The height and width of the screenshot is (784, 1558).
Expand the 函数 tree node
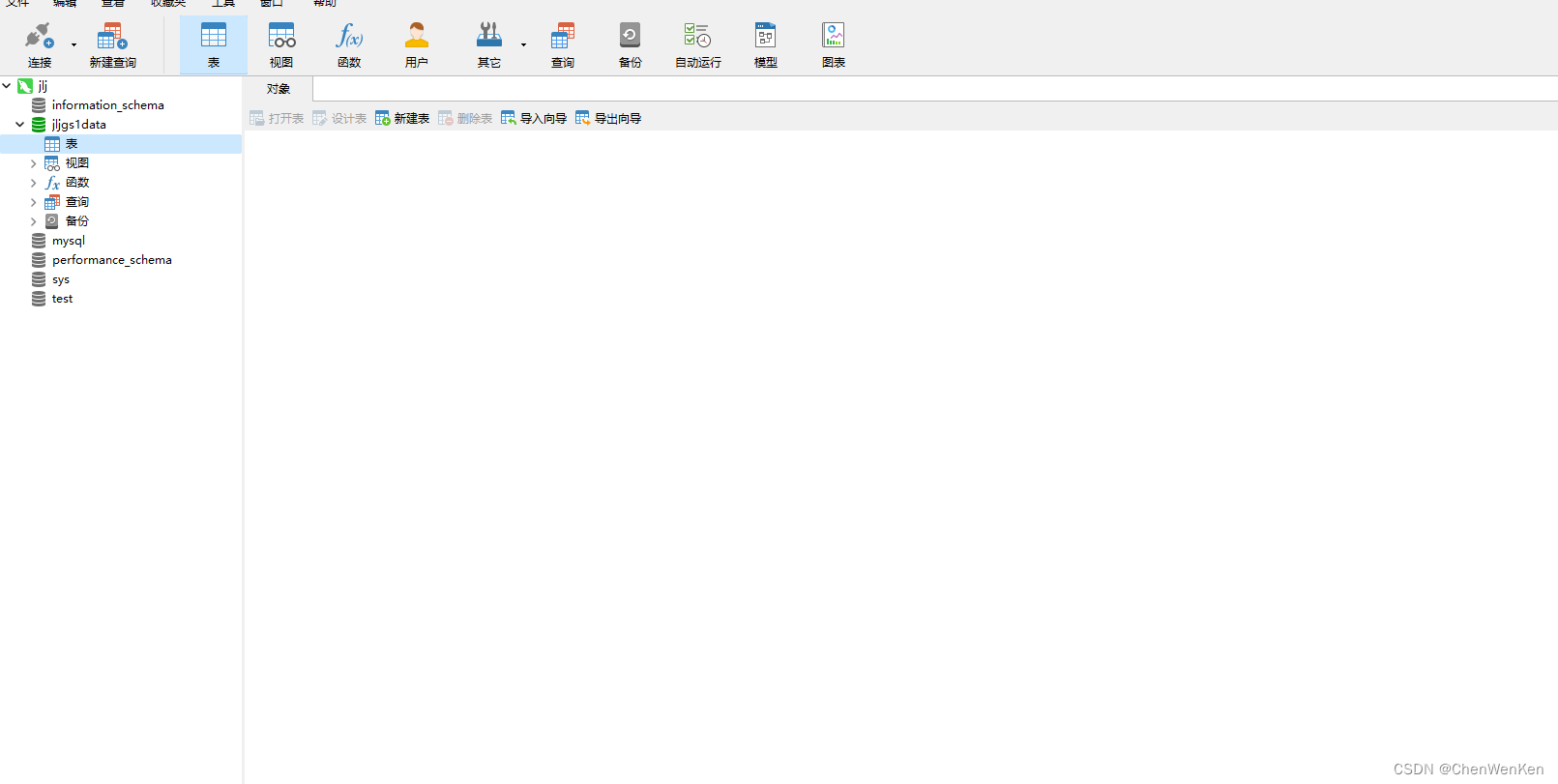[x=33, y=183]
